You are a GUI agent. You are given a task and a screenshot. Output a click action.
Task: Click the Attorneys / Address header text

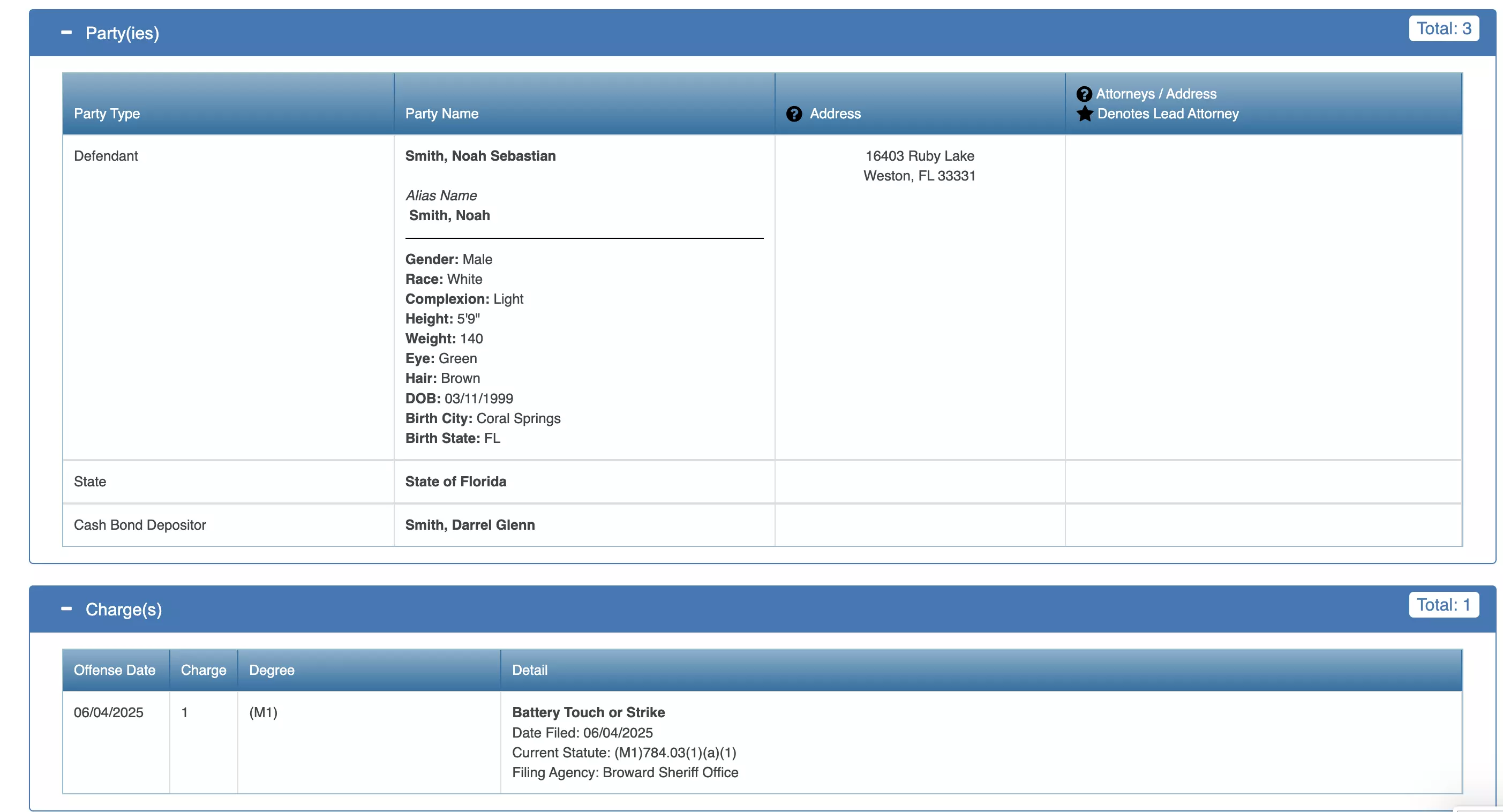click(1156, 94)
